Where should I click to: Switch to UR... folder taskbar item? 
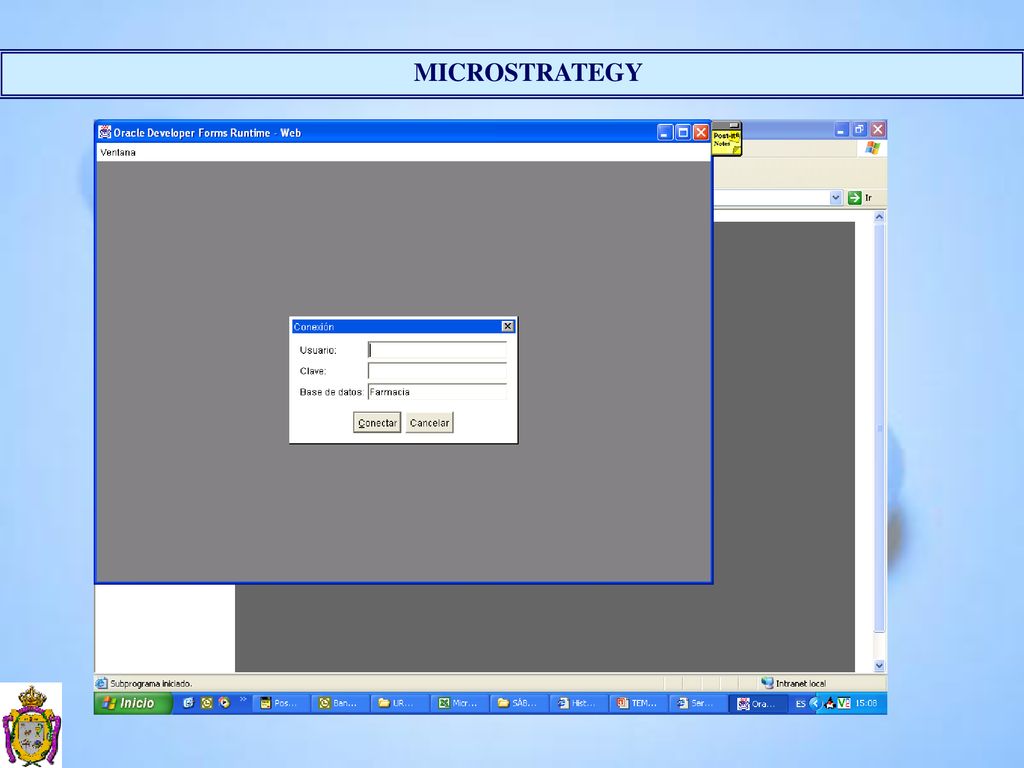[x=398, y=703]
